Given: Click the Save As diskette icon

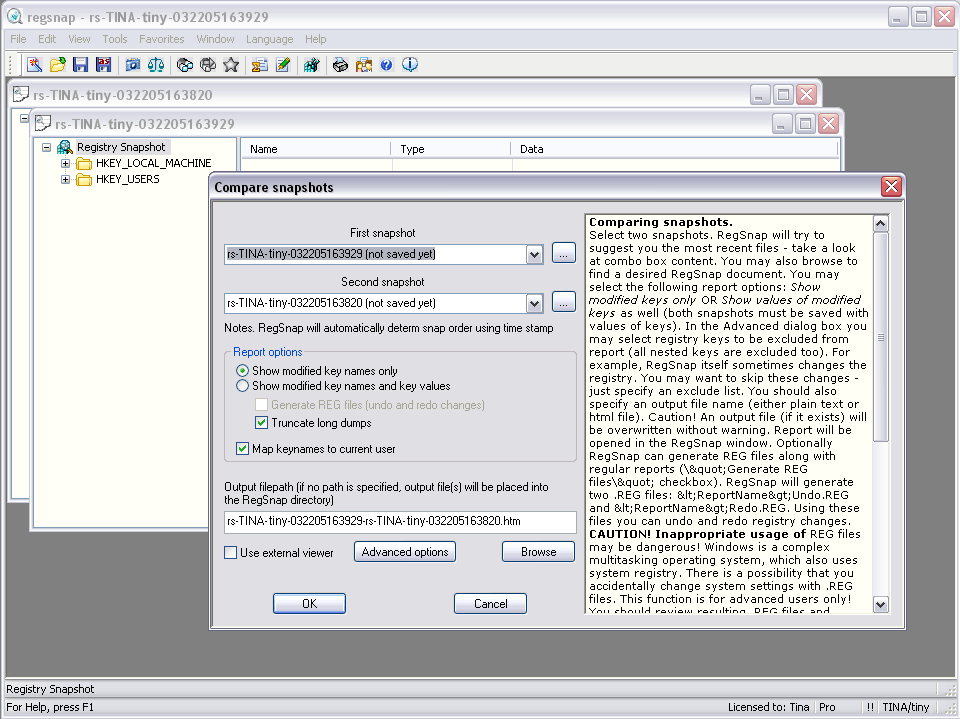Looking at the screenshot, I should (104, 64).
